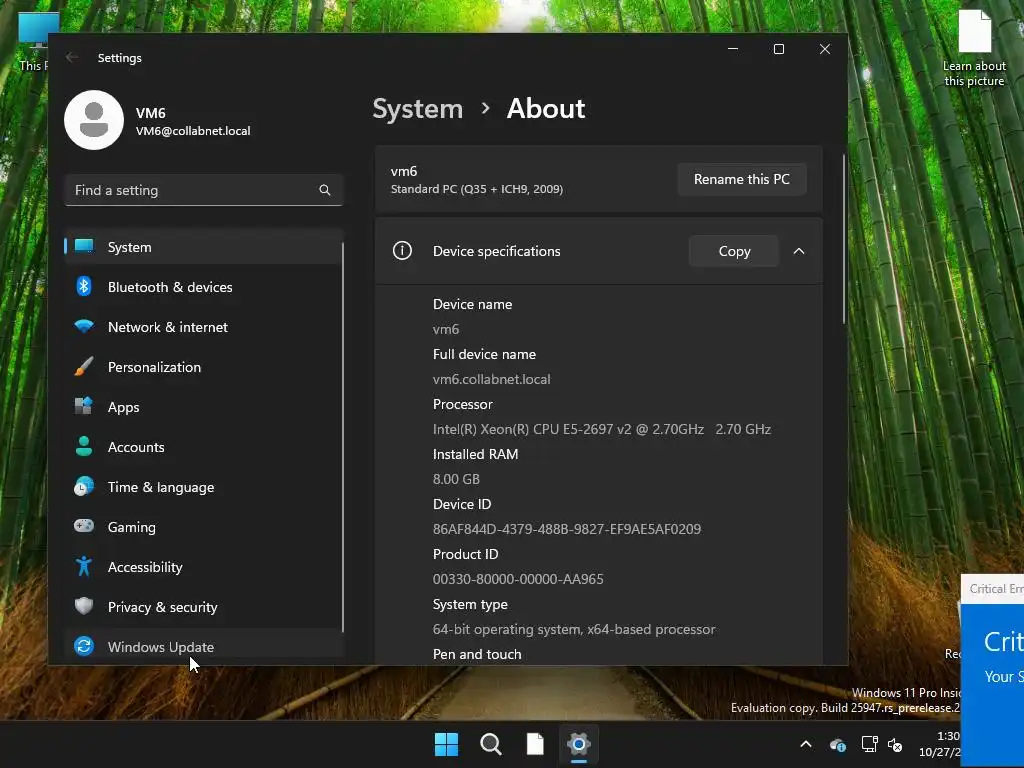Click the Intel Xeon processor value
This screenshot has height=768, width=1024.
(601, 429)
